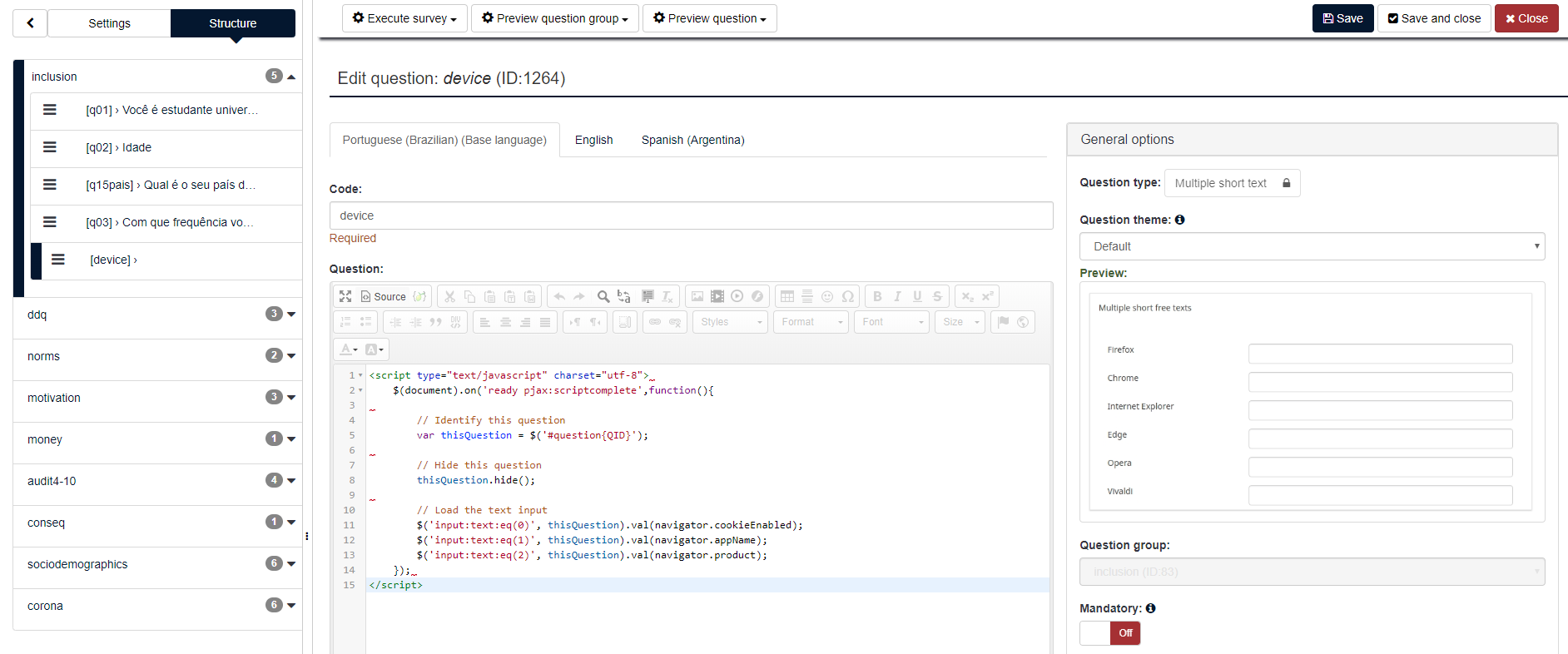This screenshot has height=654, width=1568.
Task: Switch to the Settings tab in the sidebar
Action: [109, 23]
